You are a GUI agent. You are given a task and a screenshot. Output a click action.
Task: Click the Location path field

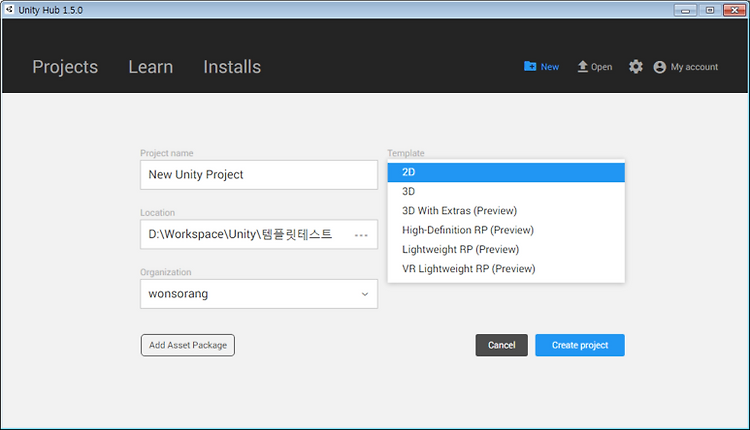(x=259, y=234)
